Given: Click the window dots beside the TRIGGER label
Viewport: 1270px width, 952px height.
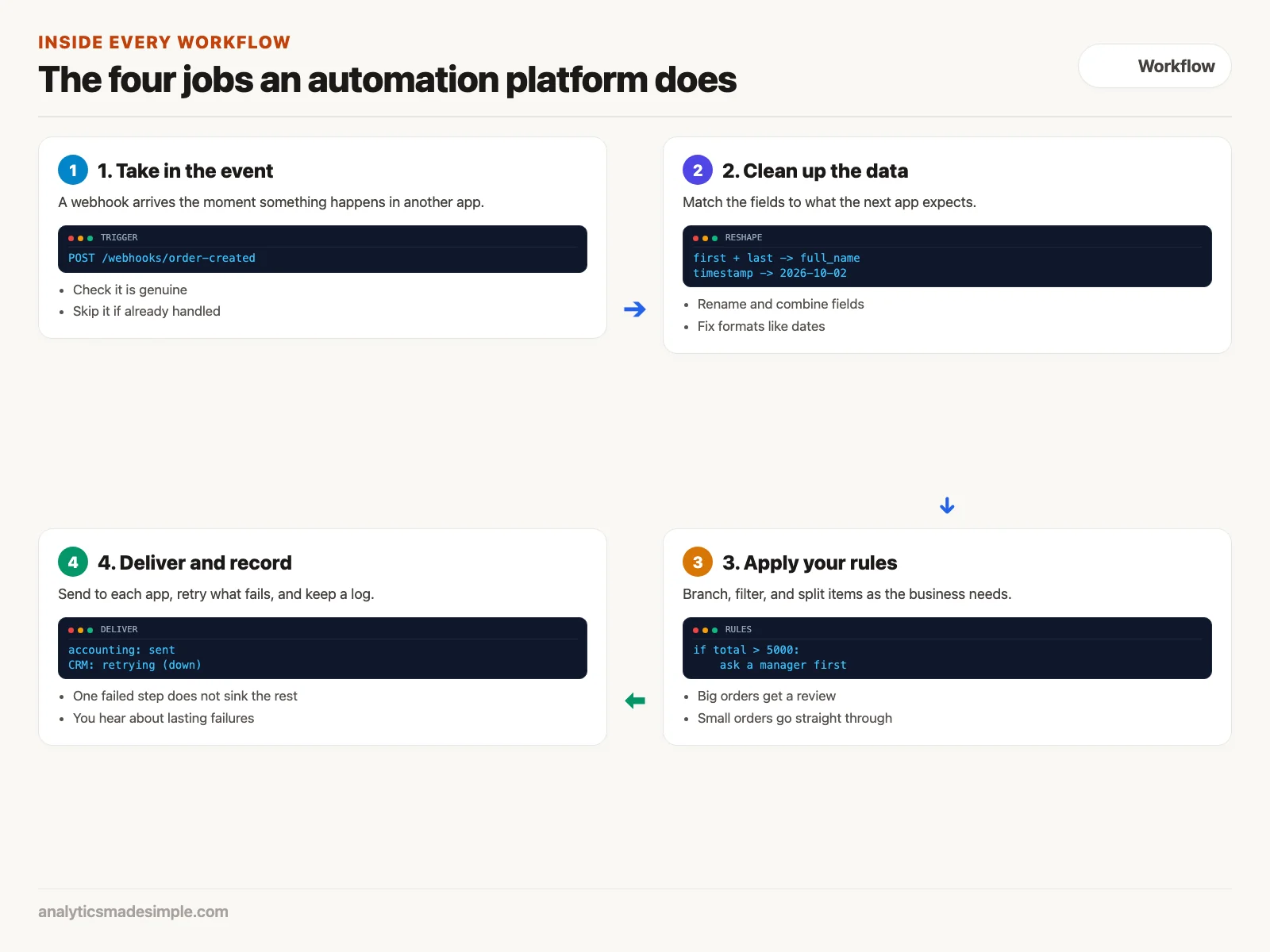Looking at the screenshot, I should [x=80, y=238].
